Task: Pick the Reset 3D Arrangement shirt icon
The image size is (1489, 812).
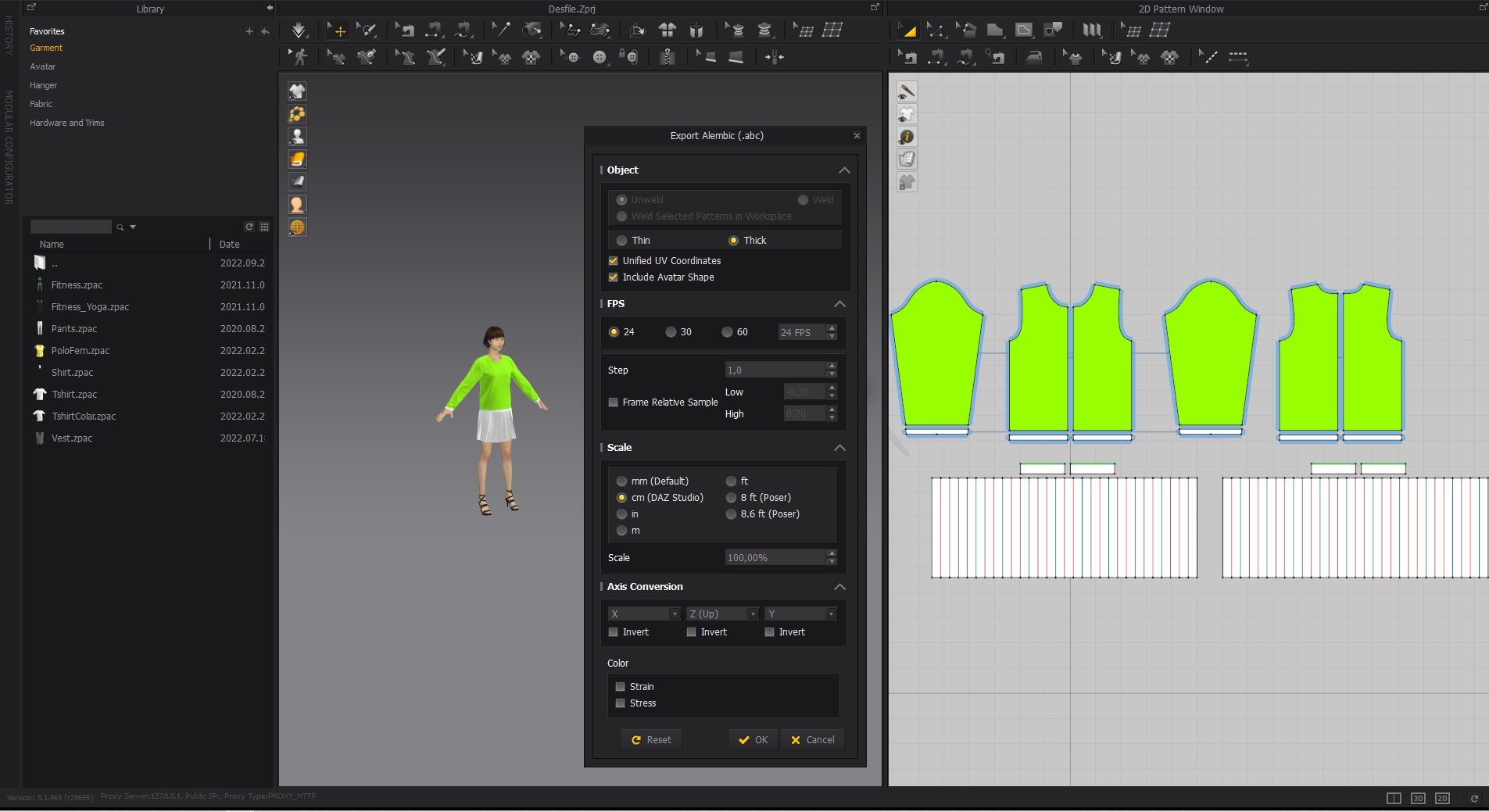Action: point(667,30)
